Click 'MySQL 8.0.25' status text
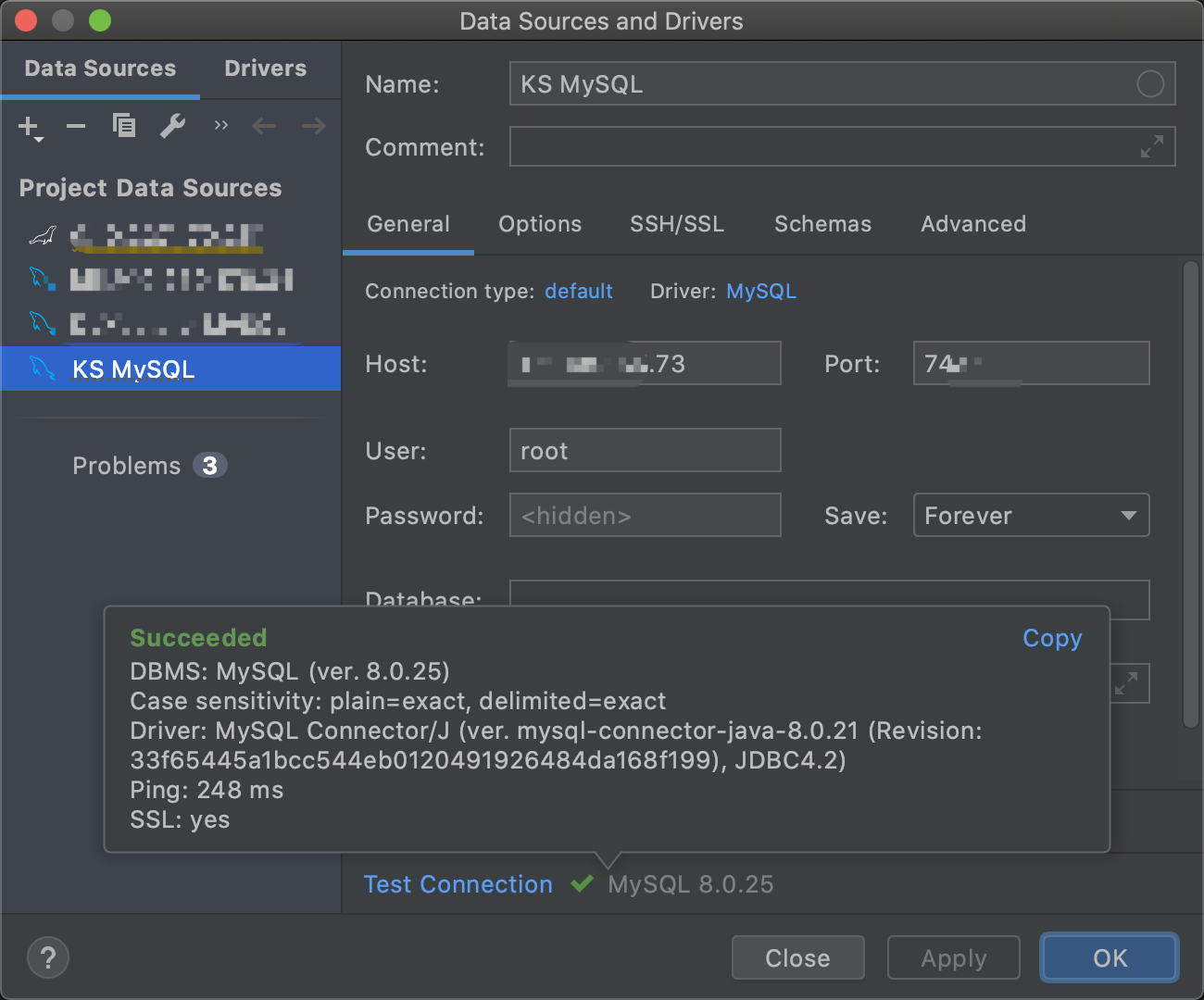Screen dimensions: 1204x1000 pos(691,884)
